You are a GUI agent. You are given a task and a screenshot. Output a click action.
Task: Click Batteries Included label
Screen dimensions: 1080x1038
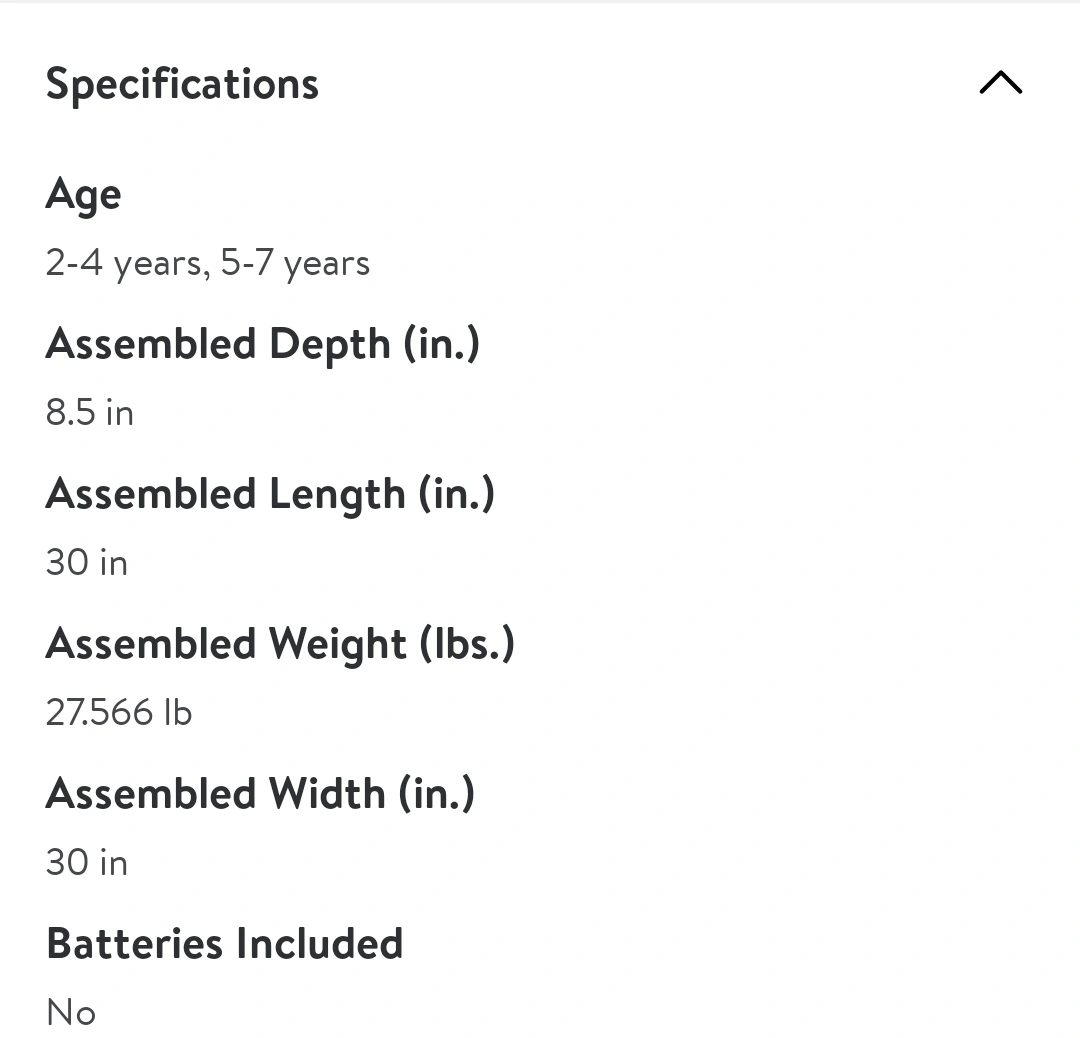[225, 943]
